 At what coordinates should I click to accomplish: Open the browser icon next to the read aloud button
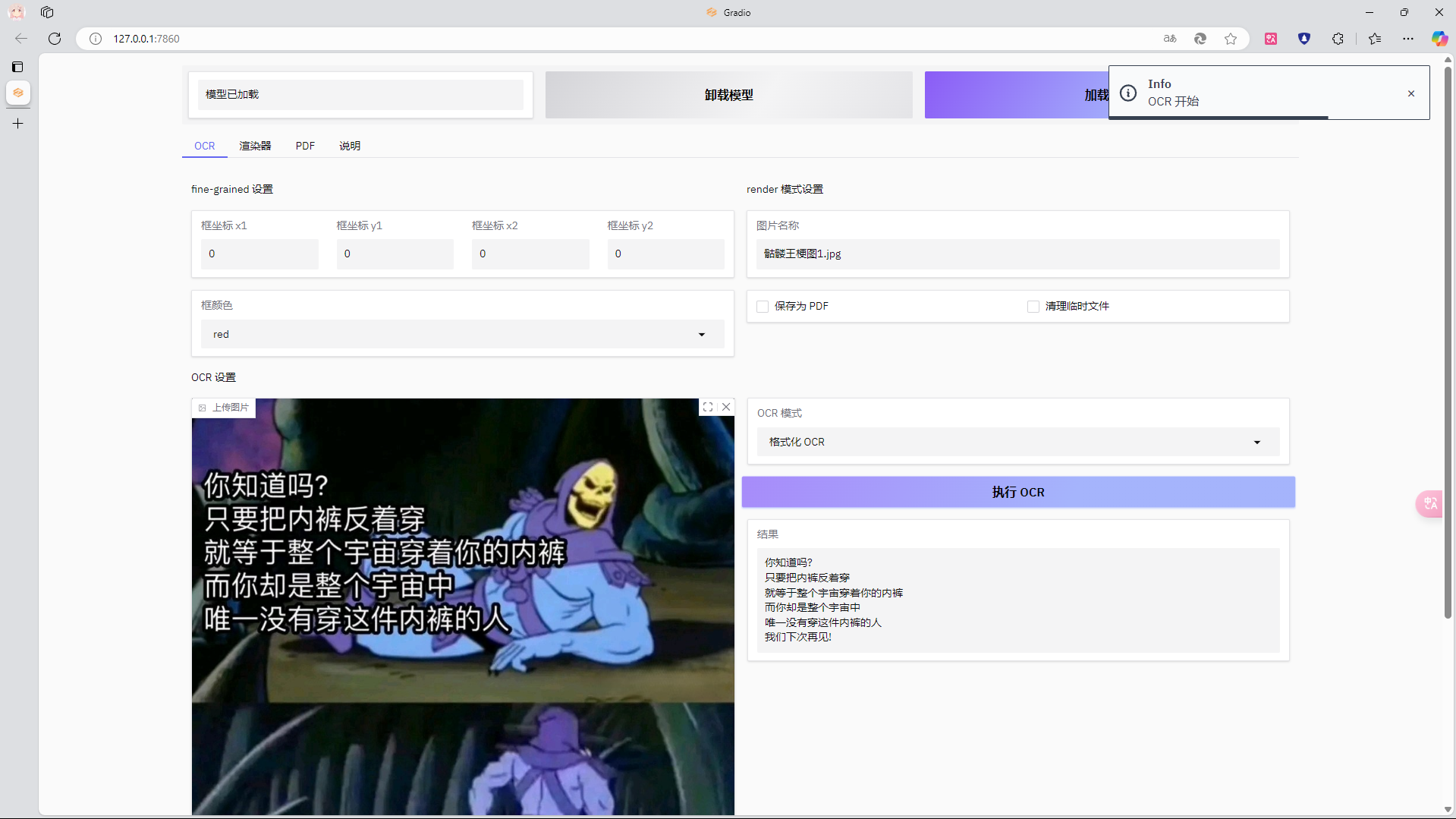click(x=1200, y=39)
